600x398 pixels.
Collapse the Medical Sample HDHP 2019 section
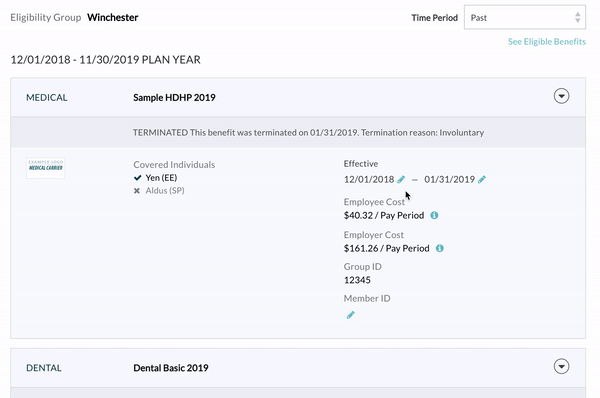tap(561, 96)
